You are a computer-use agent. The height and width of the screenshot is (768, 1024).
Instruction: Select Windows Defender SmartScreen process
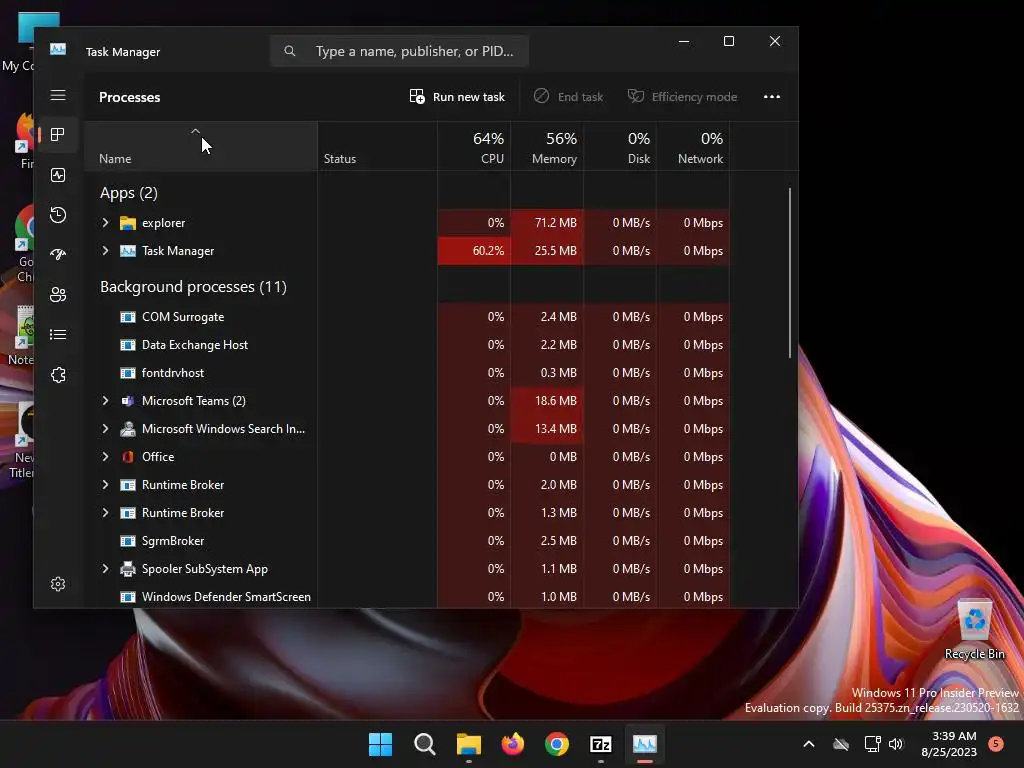coord(408,597)
